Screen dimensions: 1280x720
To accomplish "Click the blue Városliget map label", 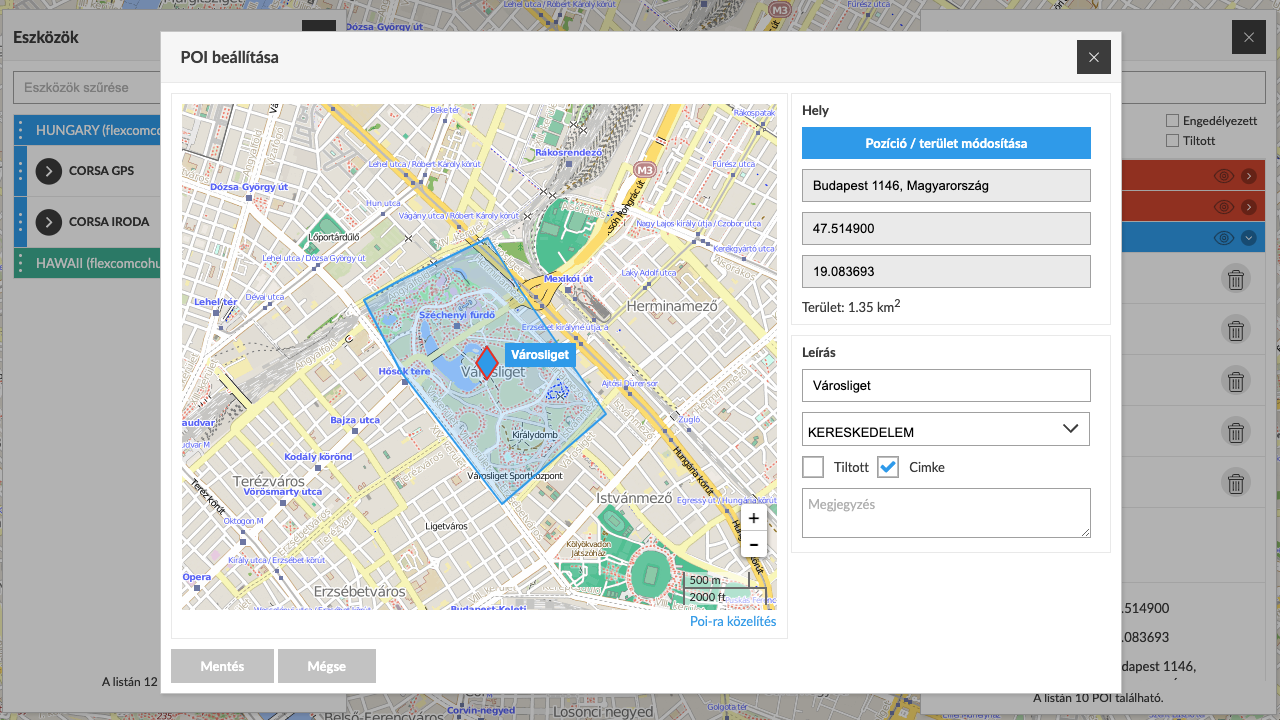I will 540,355.
